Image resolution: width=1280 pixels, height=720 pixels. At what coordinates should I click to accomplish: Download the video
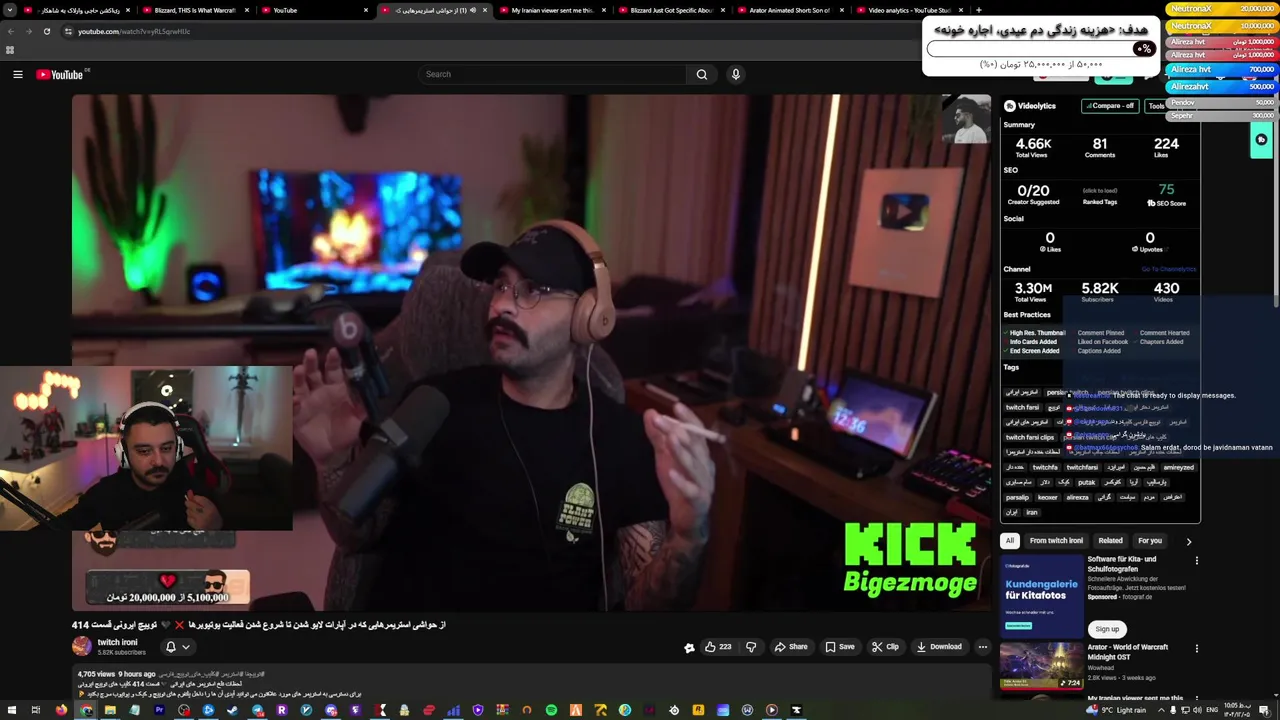(939, 647)
